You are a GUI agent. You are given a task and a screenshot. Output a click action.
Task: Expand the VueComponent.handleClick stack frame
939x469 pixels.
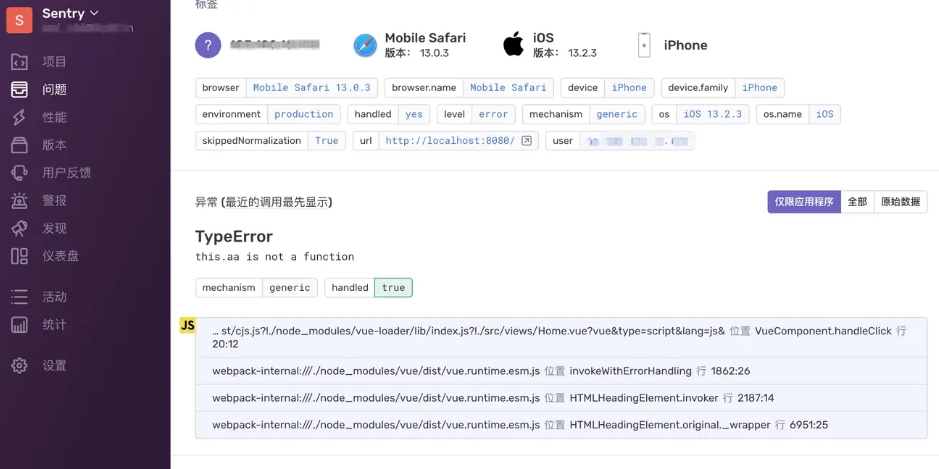[x=561, y=338]
